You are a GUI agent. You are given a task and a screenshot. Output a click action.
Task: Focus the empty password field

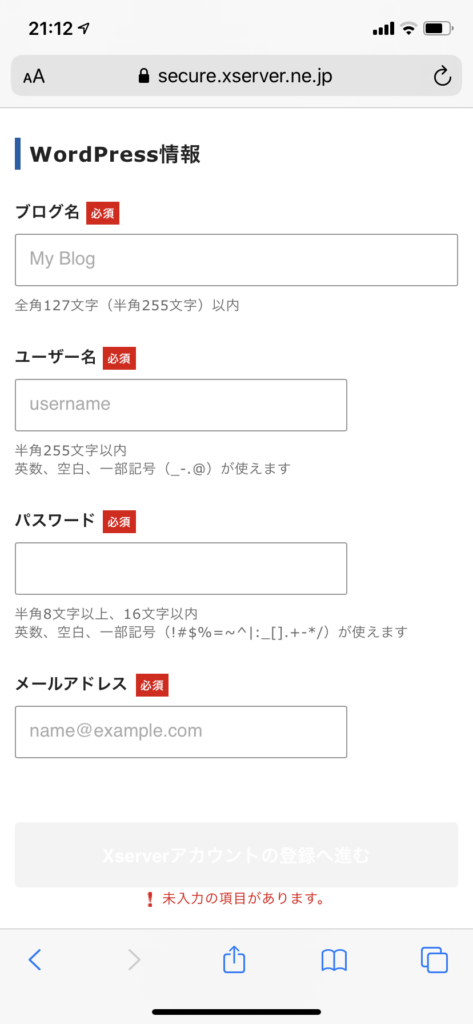[181, 568]
